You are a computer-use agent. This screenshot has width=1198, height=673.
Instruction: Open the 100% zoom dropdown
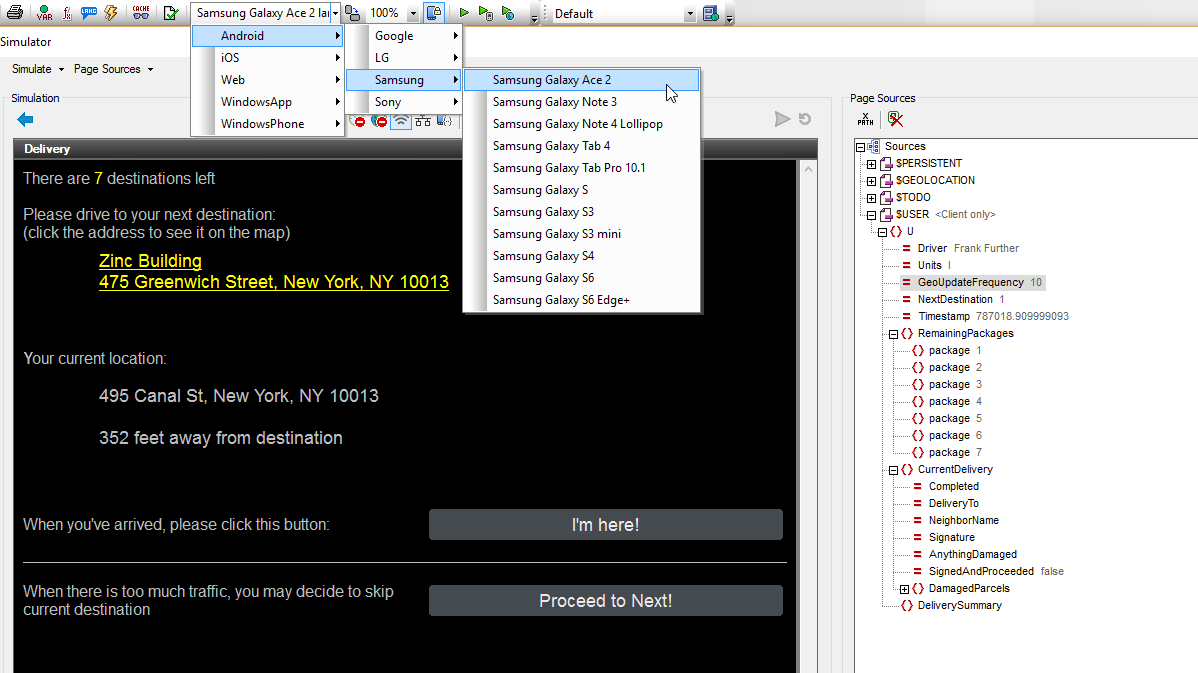click(413, 14)
